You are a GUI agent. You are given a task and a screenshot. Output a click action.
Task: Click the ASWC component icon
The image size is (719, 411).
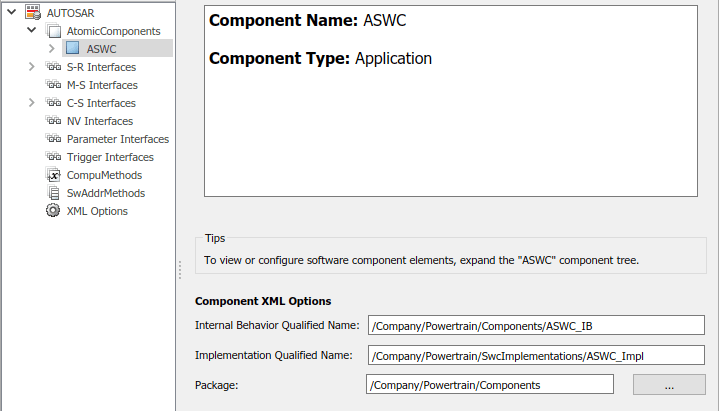pyautogui.click(x=72, y=48)
